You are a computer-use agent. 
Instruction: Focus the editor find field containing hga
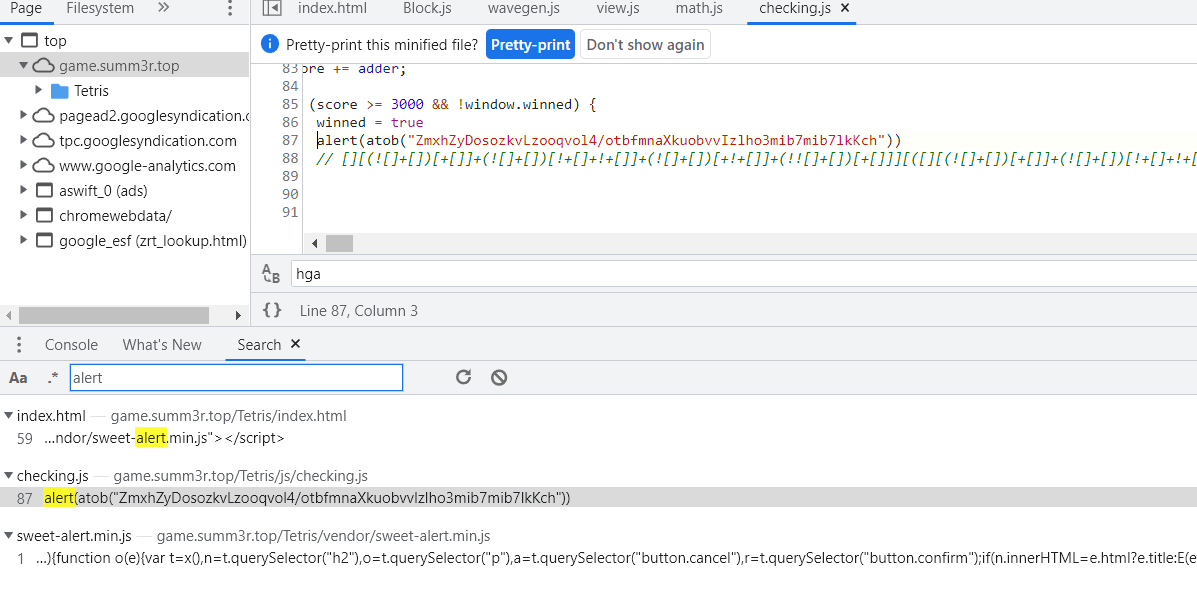[744, 274]
